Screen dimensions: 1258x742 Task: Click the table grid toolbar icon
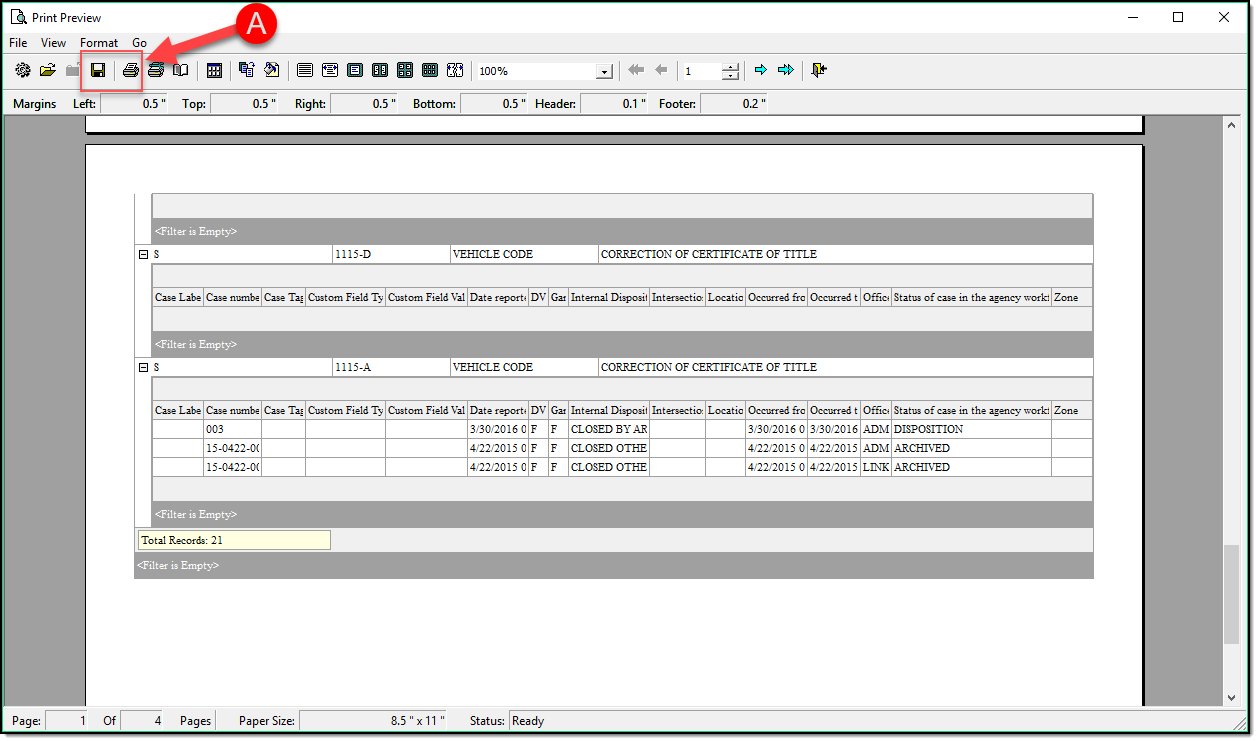pyautogui.click(x=214, y=70)
